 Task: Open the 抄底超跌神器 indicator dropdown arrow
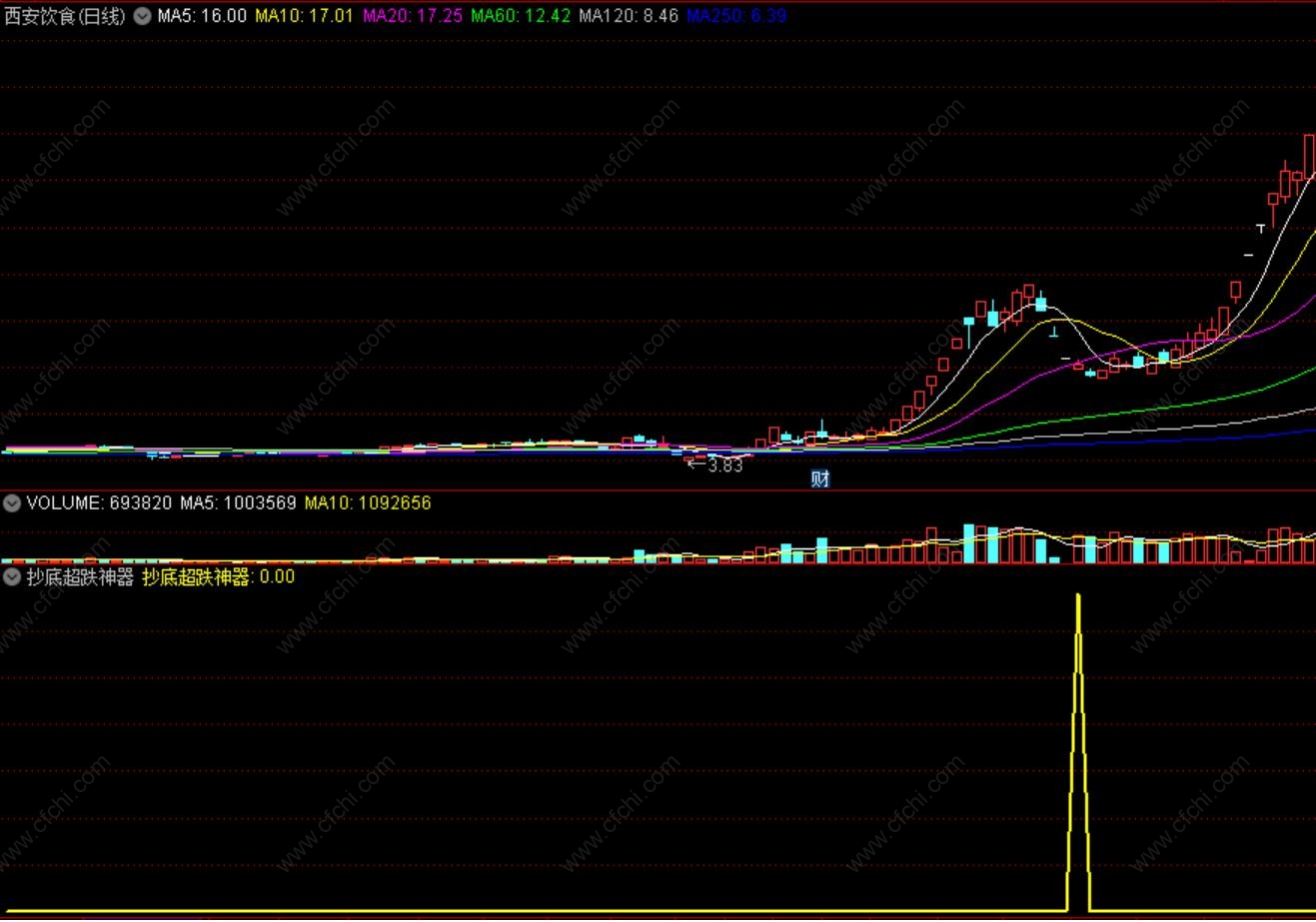[x=12, y=577]
